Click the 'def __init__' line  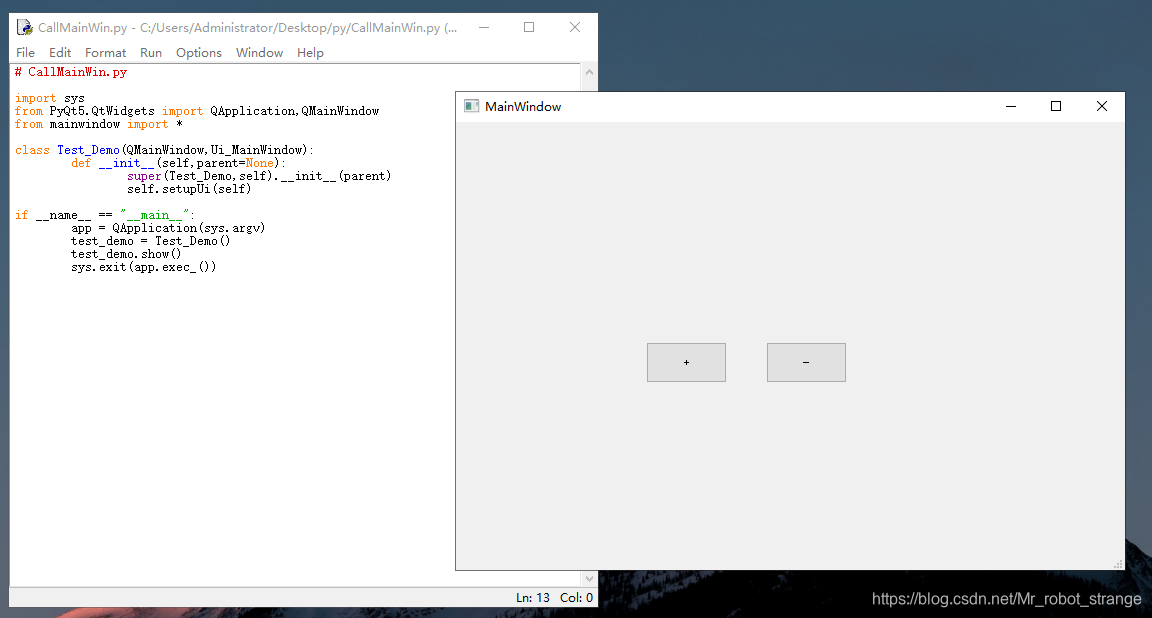coord(179,163)
